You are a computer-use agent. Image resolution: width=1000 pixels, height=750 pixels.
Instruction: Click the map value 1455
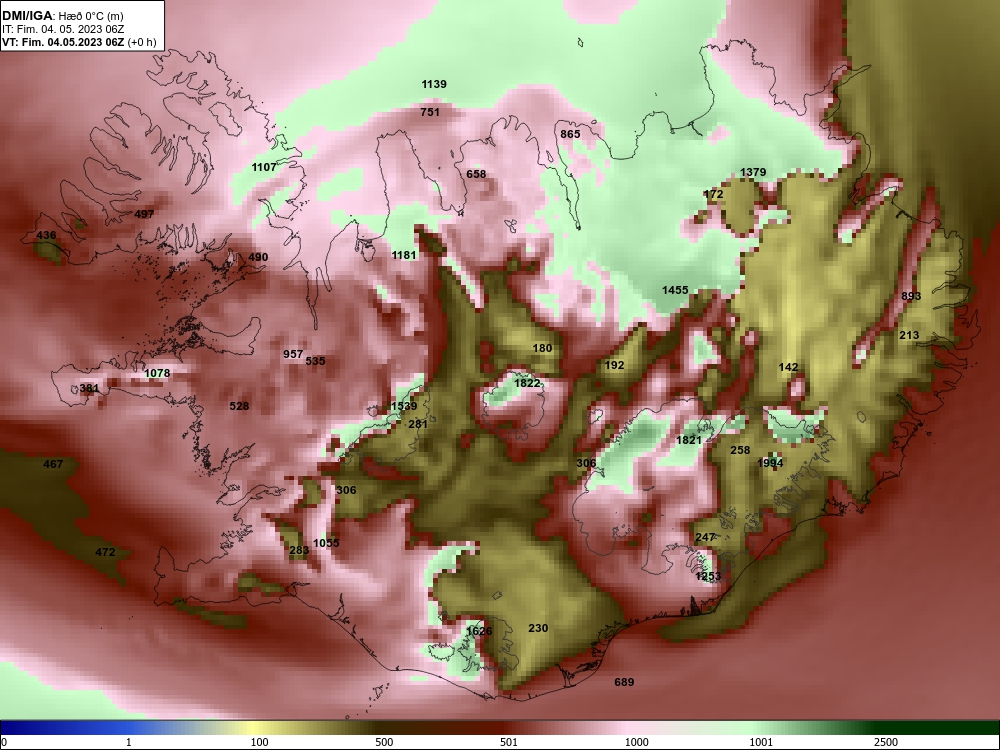click(x=675, y=290)
